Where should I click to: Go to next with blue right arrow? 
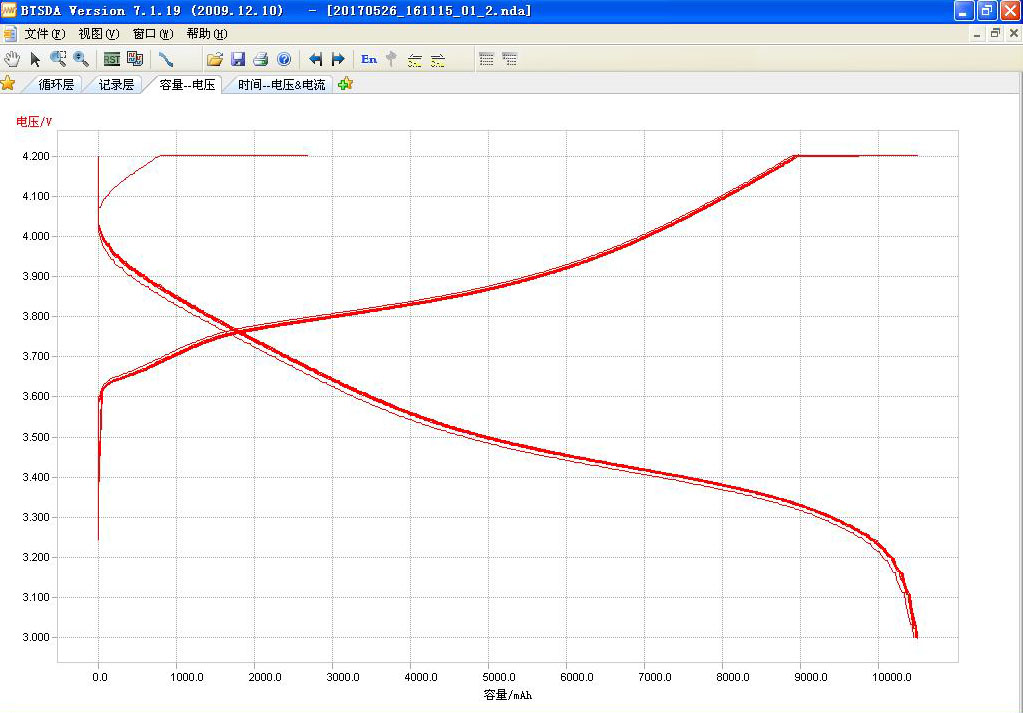click(x=338, y=59)
